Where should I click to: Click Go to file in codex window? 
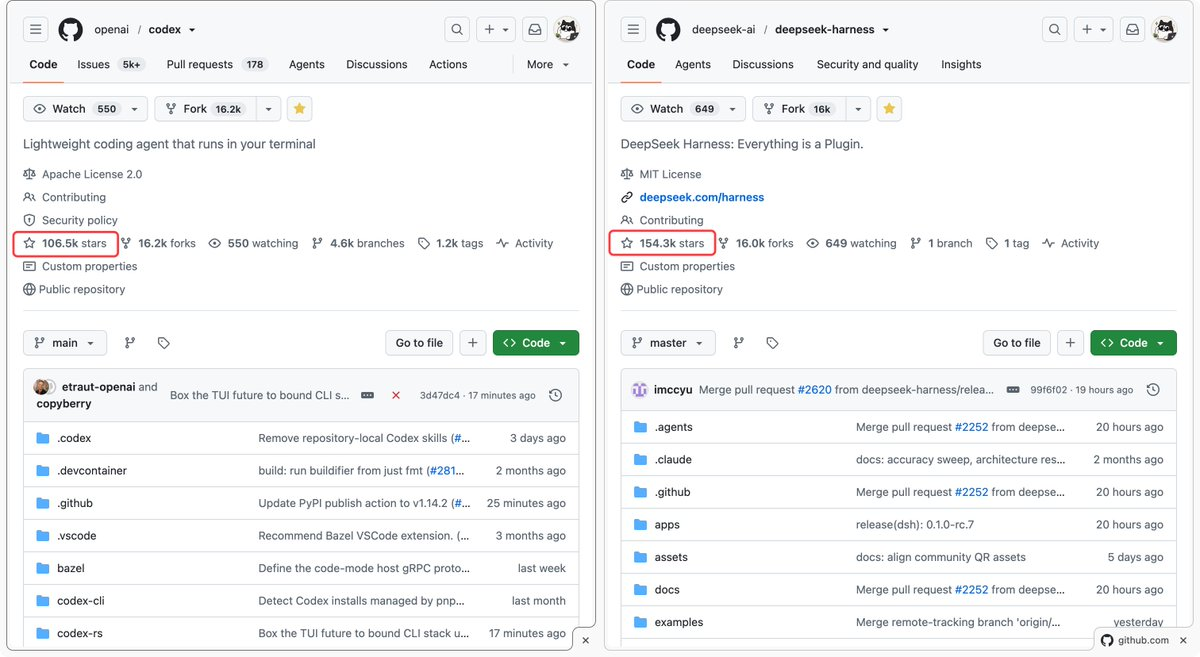pyautogui.click(x=419, y=343)
